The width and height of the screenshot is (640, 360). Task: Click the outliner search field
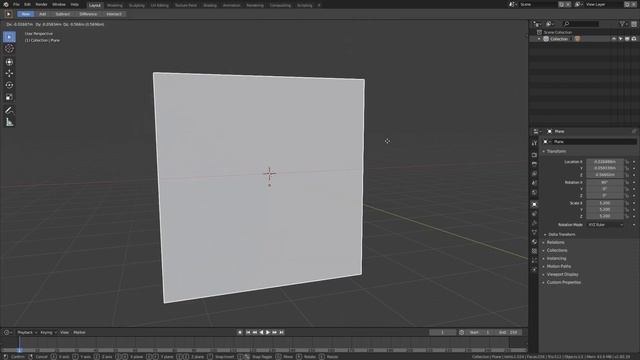tap(580, 24)
